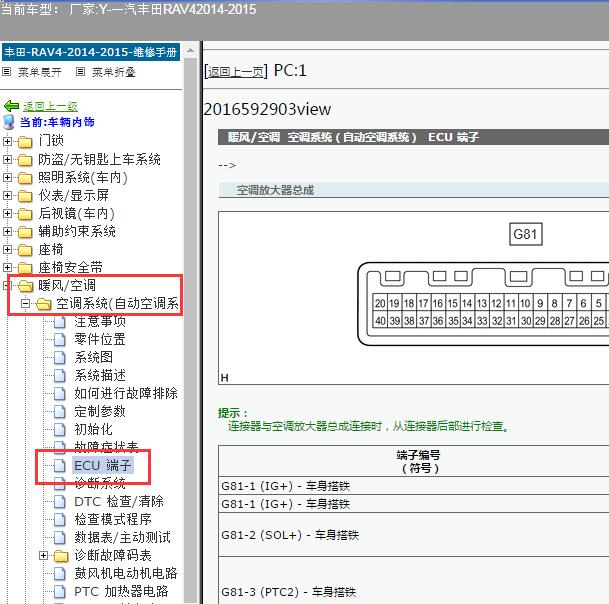Click the 诊断故障码表 folder icon
Screen dimensions: 609x604
coord(61,556)
